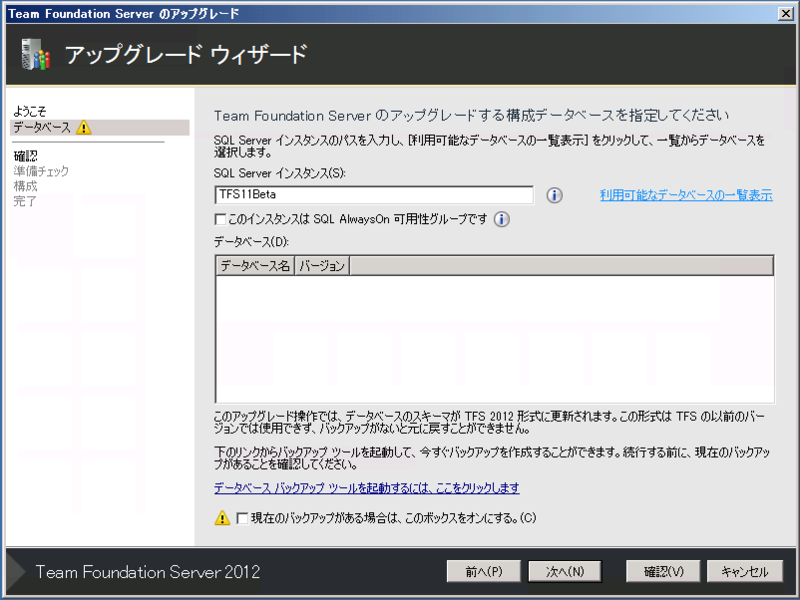
Task: Click the 次へ(N) button
Action: point(565,571)
